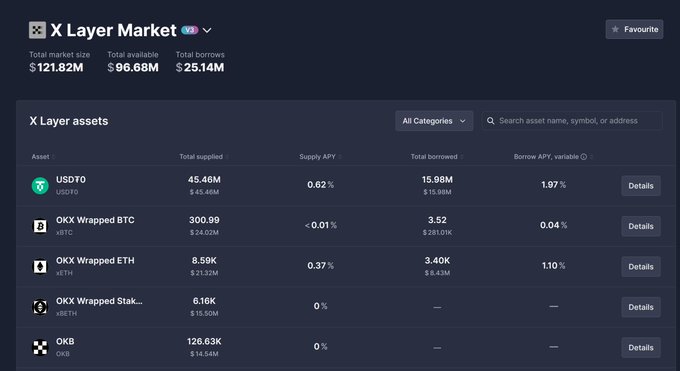This screenshot has width=680, height=371.
Task: Open Details for OKB
Action: (x=641, y=347)
